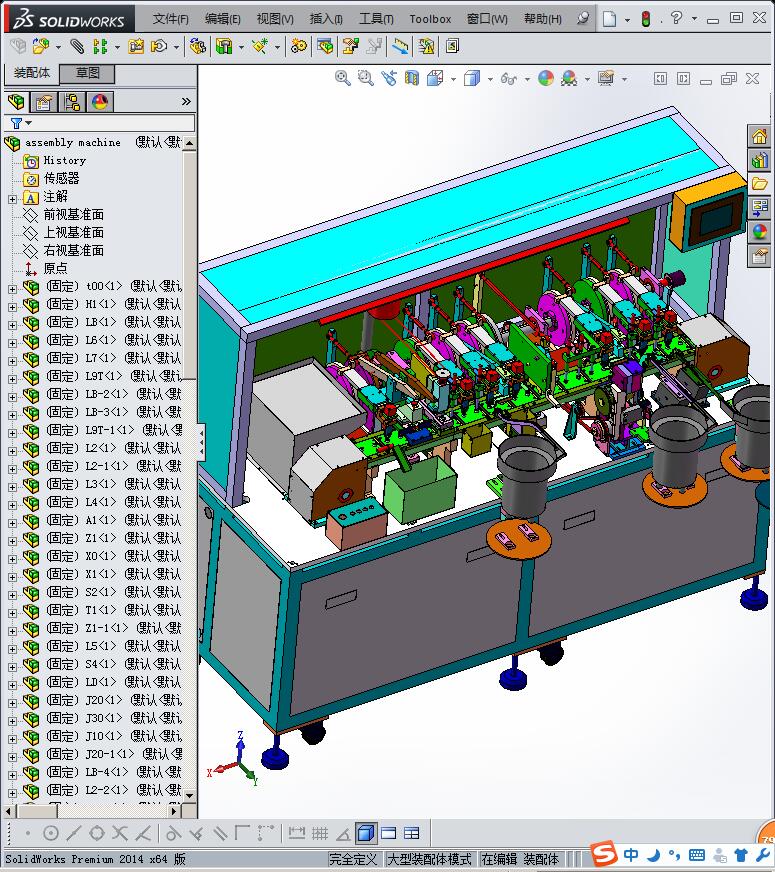The width and height of the screenshot is (775, 872).
Task: Open SolidWorks Resources home icon in task pane
Action: click(x=759, y=137)
